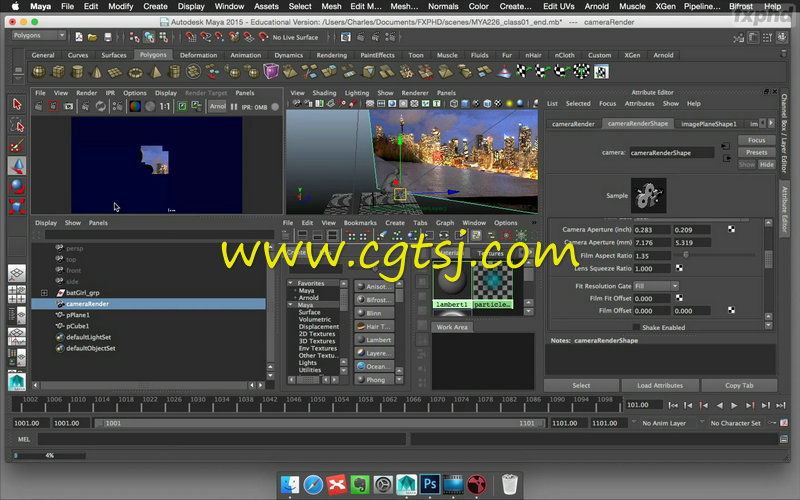The image size is (800, 500).
Task: Click the Hide button in Attribute Editor
Action: point(766,164)
